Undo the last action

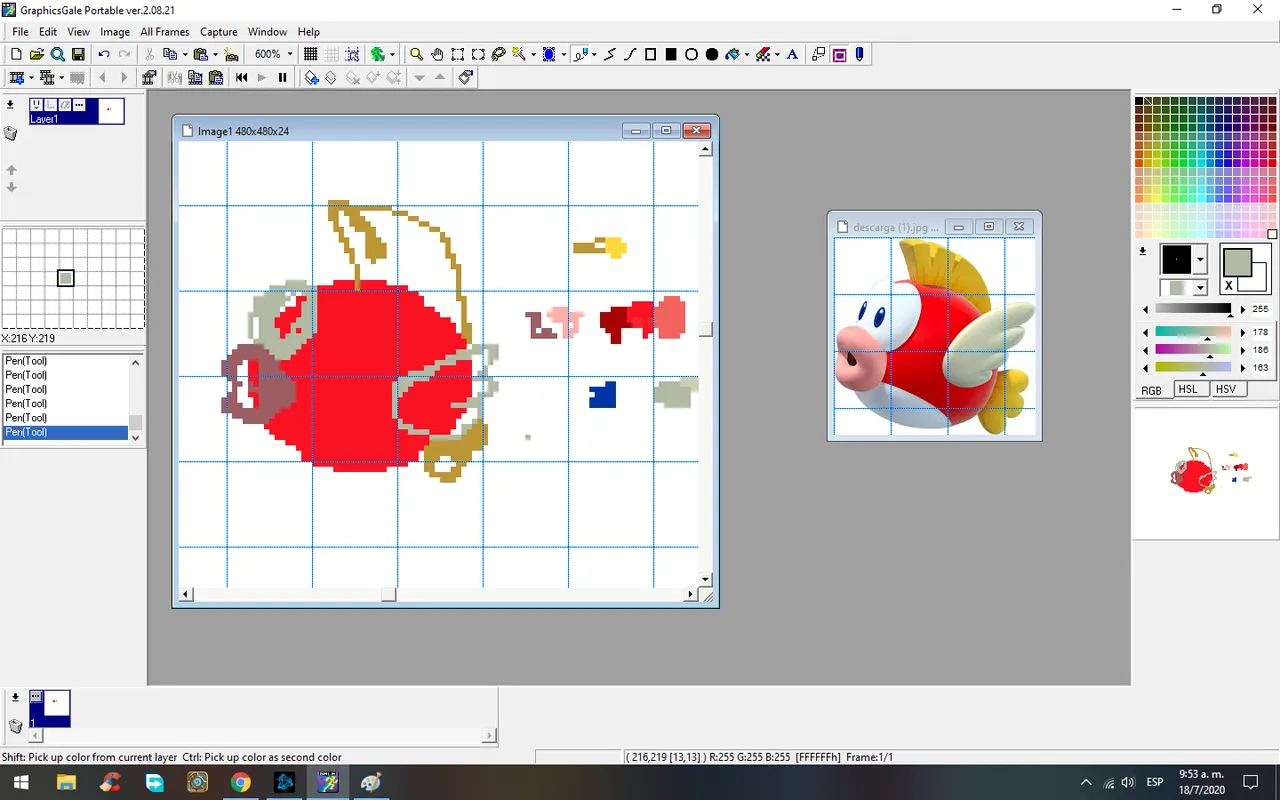pyautogui.click(x=103, y=54)
